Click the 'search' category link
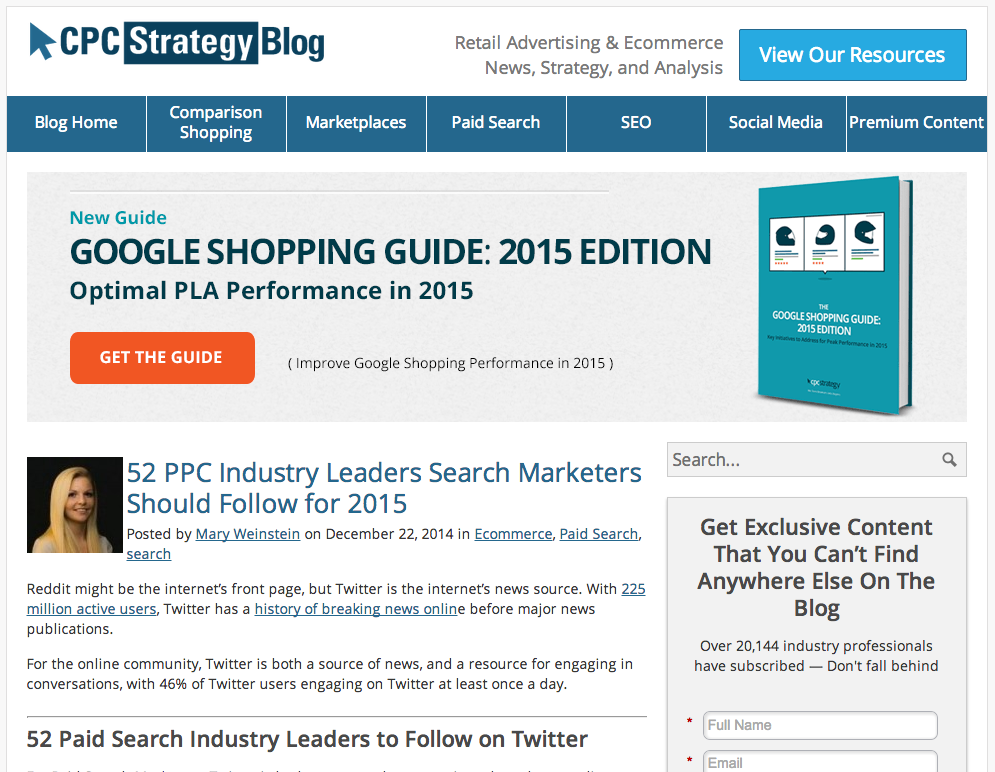Viewport: 995px width, 772px height. [x=148, y=554]
